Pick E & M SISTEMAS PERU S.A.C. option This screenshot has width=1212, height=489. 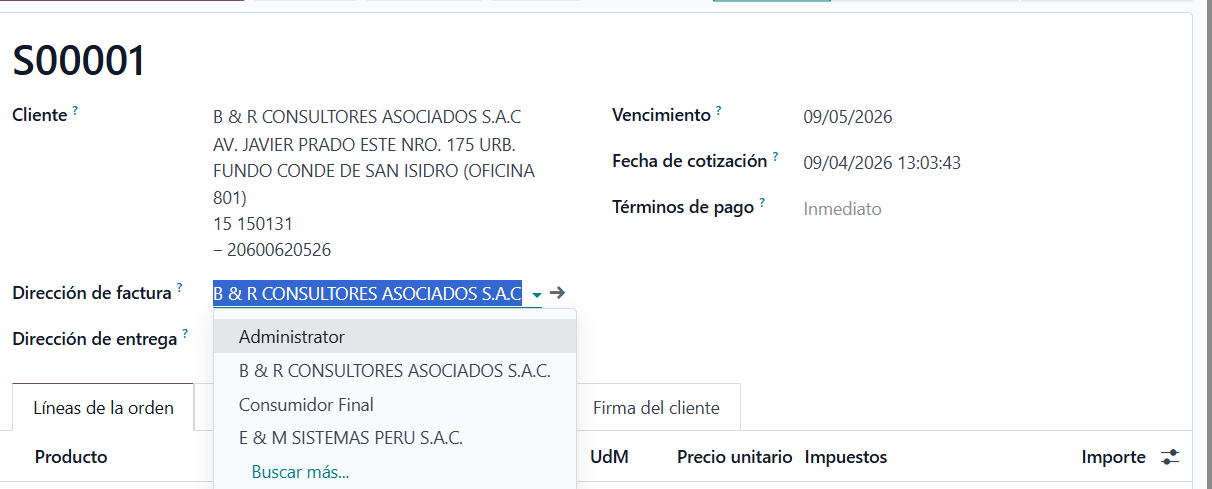pos(351,438)
